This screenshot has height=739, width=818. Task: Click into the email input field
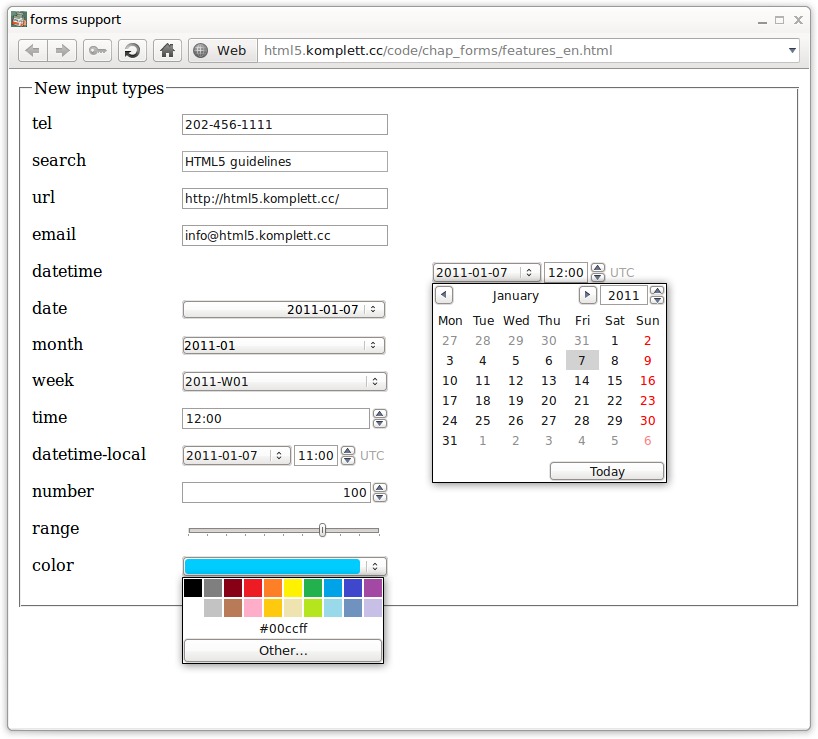[x=284, y=236]
